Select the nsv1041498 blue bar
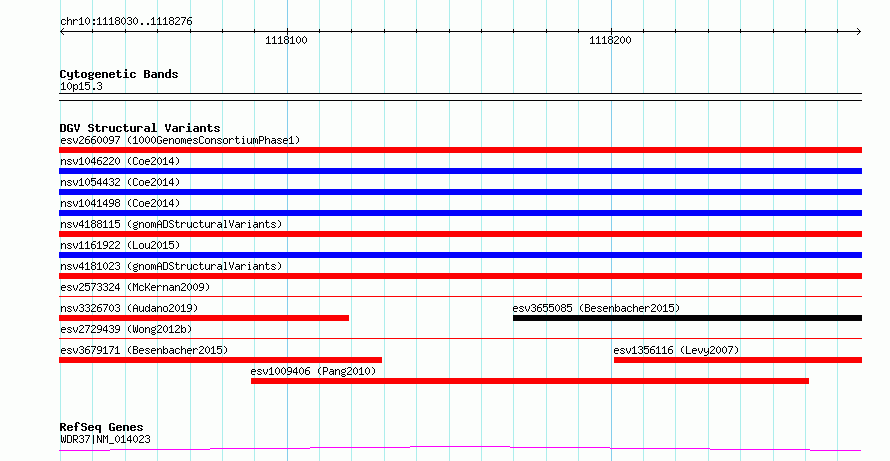This screenshot has width=890, height=461. pos(460,213)
